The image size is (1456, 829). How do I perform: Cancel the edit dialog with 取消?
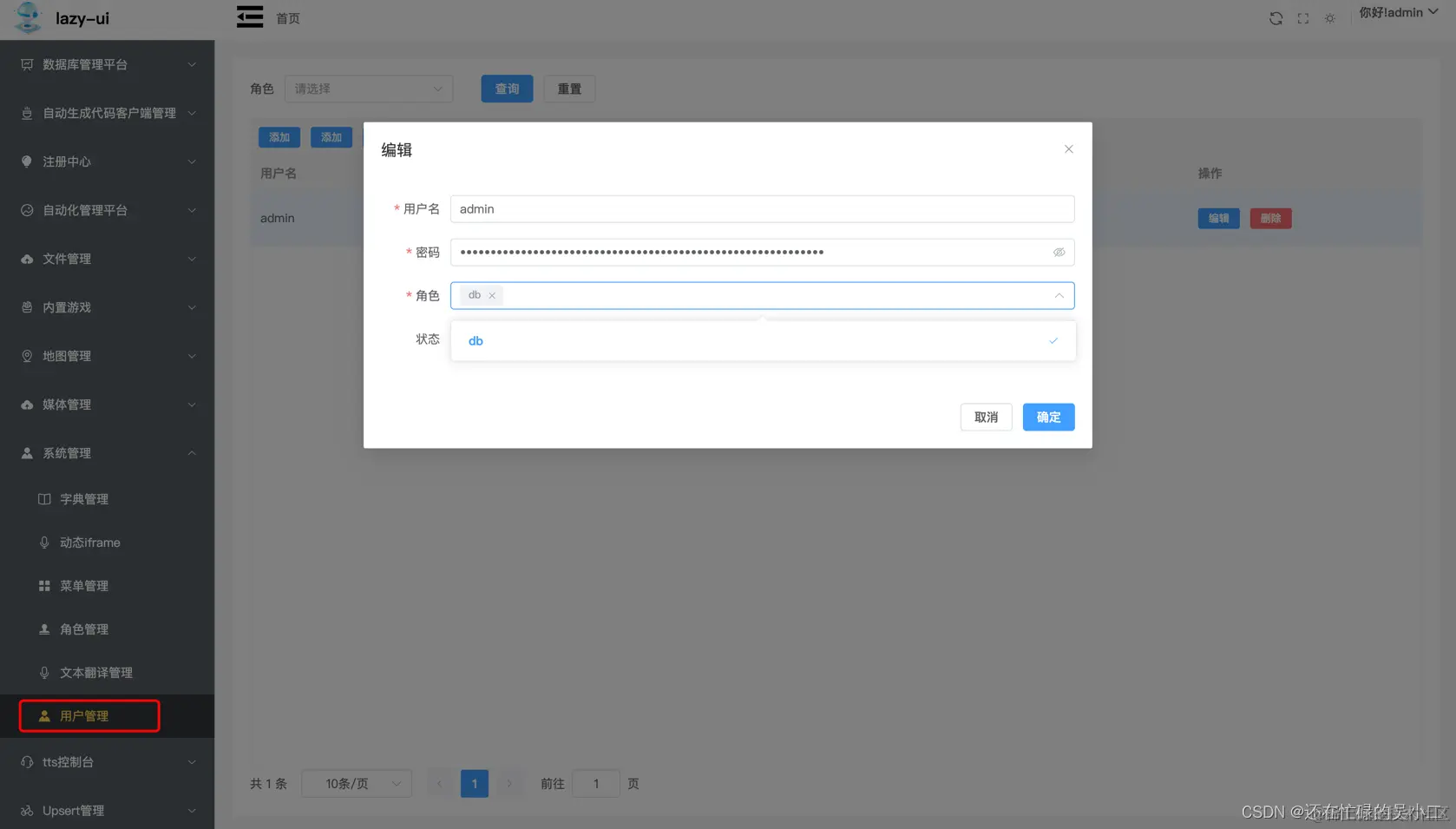(x=986, y=418)
